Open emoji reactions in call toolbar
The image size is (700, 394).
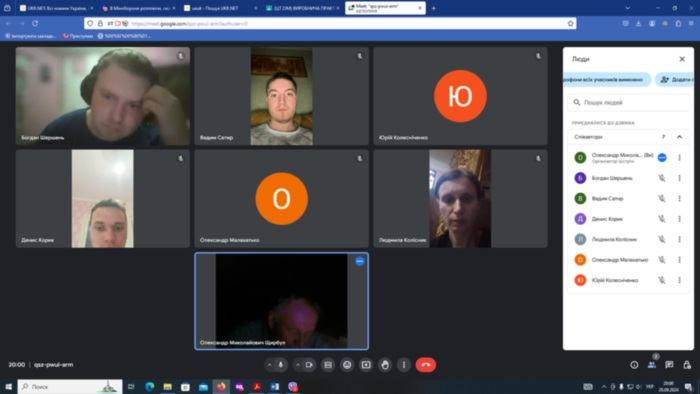(x=347, y=365)
